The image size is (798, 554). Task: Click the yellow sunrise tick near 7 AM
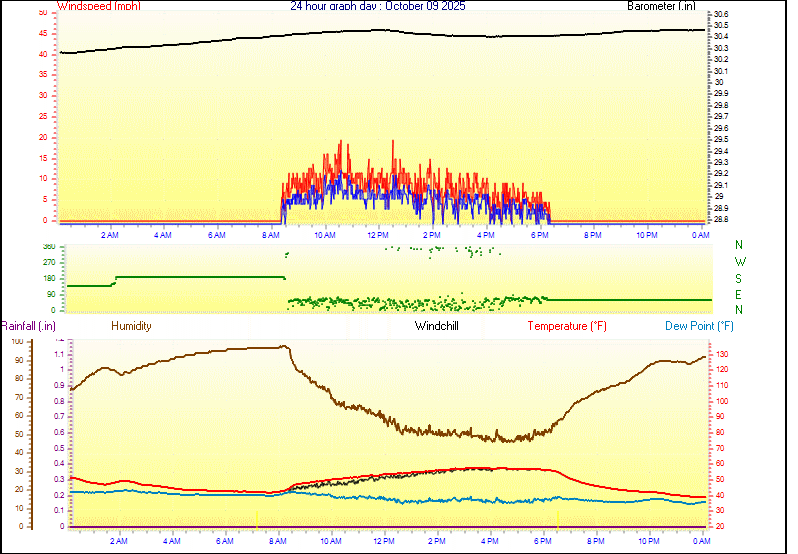tap(257, 521)
